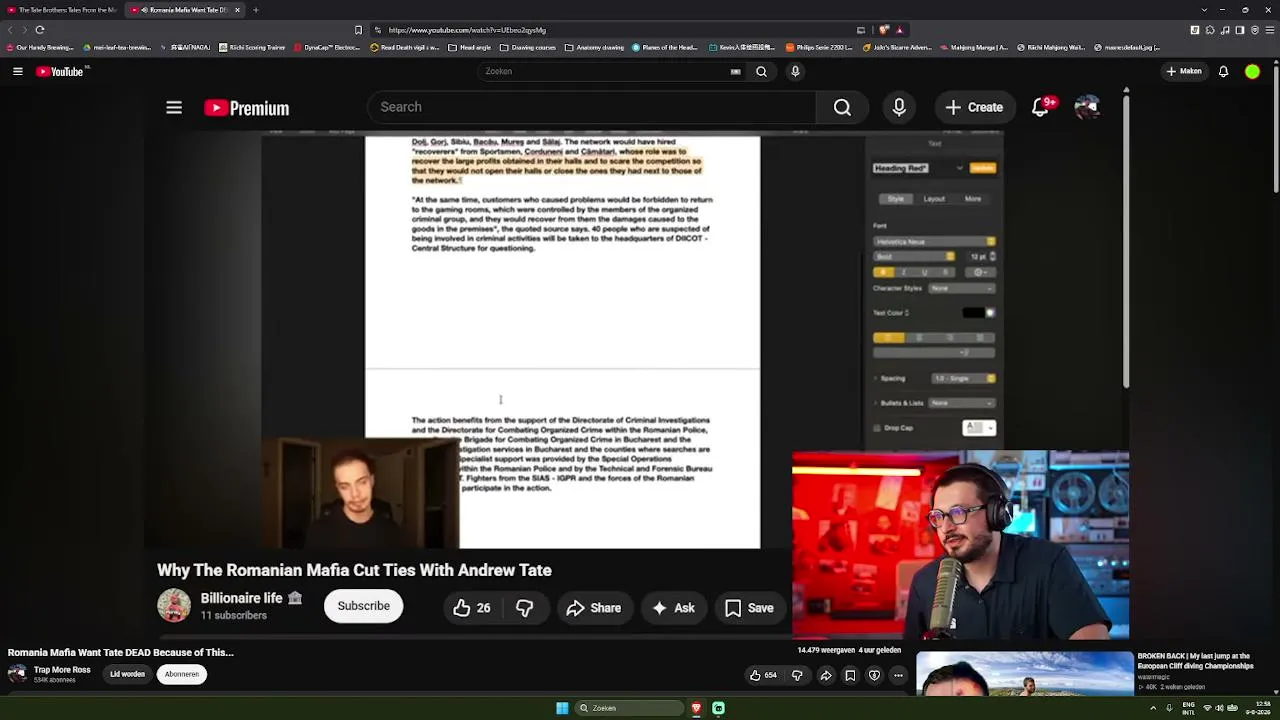Click the Lid worden membership button
This screenshot has height=720, width=1280.
(x=127, y=674)
